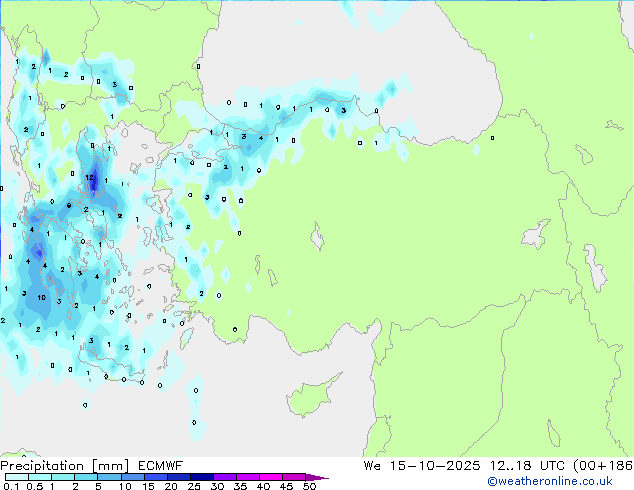Screen dimensions: 634x490
Task: Click the 20–25 mm legend swatch
Action: pyautogui.click(x=178, y=477)
